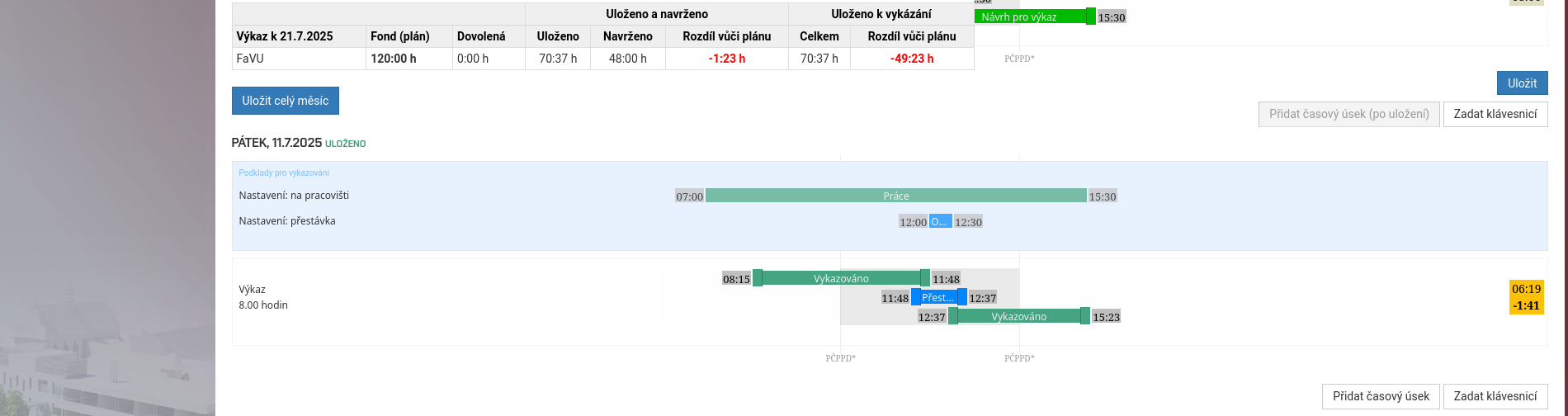Grab the left handle of Přest... break bar
The image size is (1568, 416).
click(x=916, y=297)
